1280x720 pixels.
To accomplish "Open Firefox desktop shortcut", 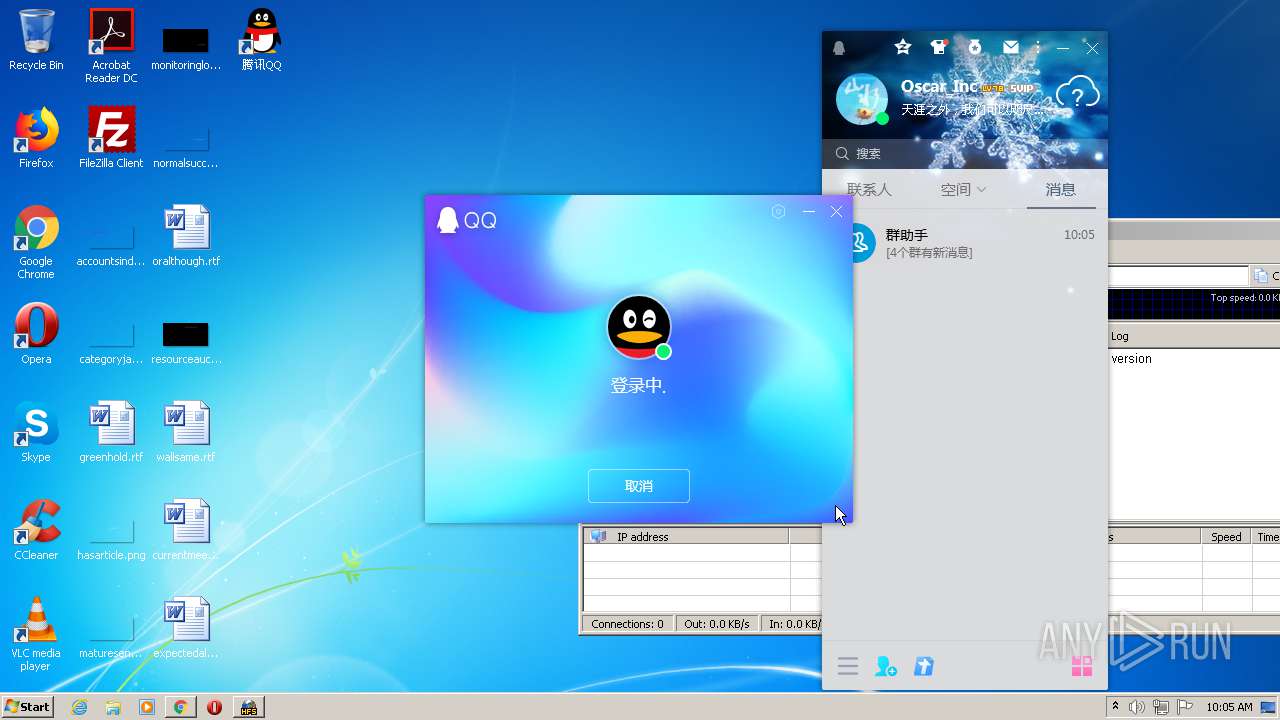I will click(x=36, y=138).
